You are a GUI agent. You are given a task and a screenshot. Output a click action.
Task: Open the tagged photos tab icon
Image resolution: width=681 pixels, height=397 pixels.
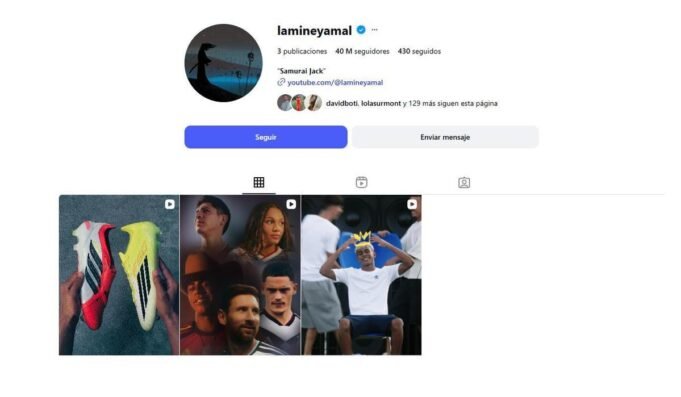click(x=464, y=182)
